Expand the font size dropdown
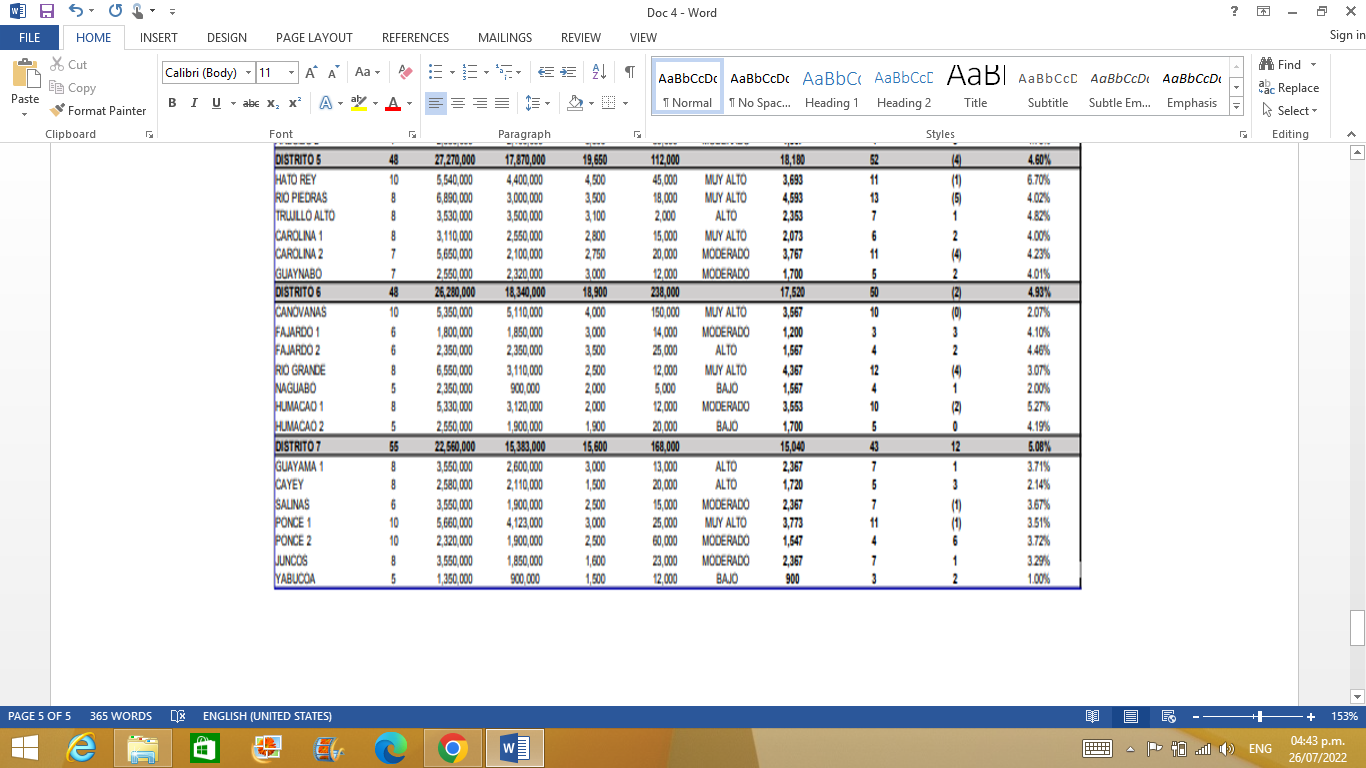 [x=291, y=72]
